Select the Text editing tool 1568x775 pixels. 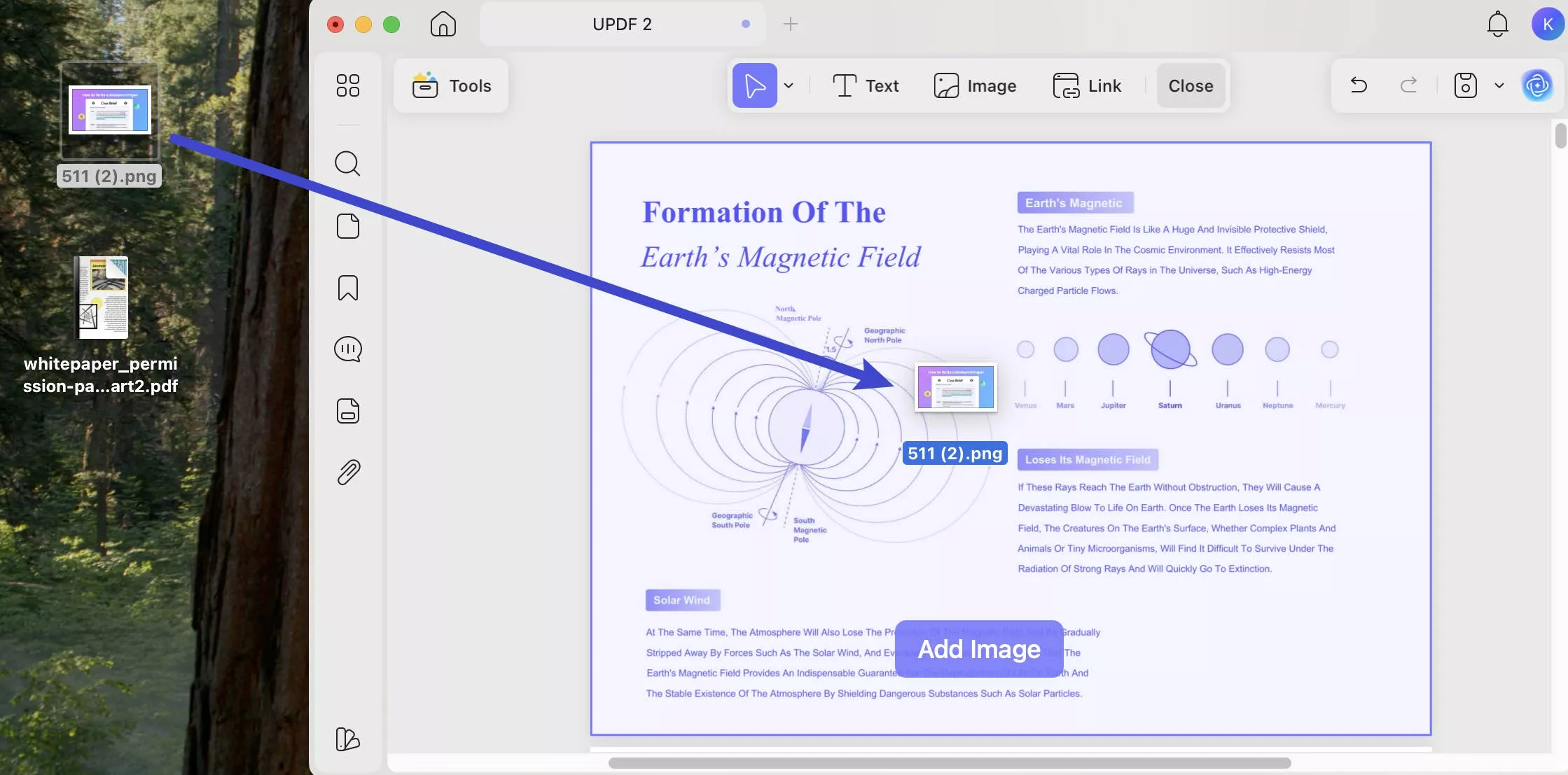pyautogui.click(x=866, y=85)
